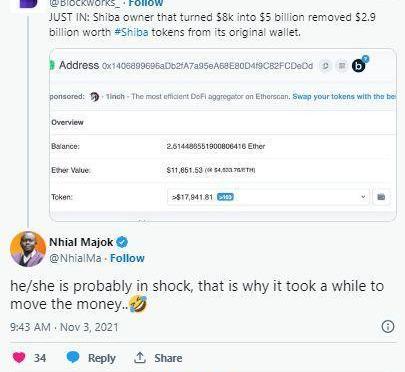Click the Nhial Majok display name
Screen dimensions: 405x372
[x=81, y=242]
